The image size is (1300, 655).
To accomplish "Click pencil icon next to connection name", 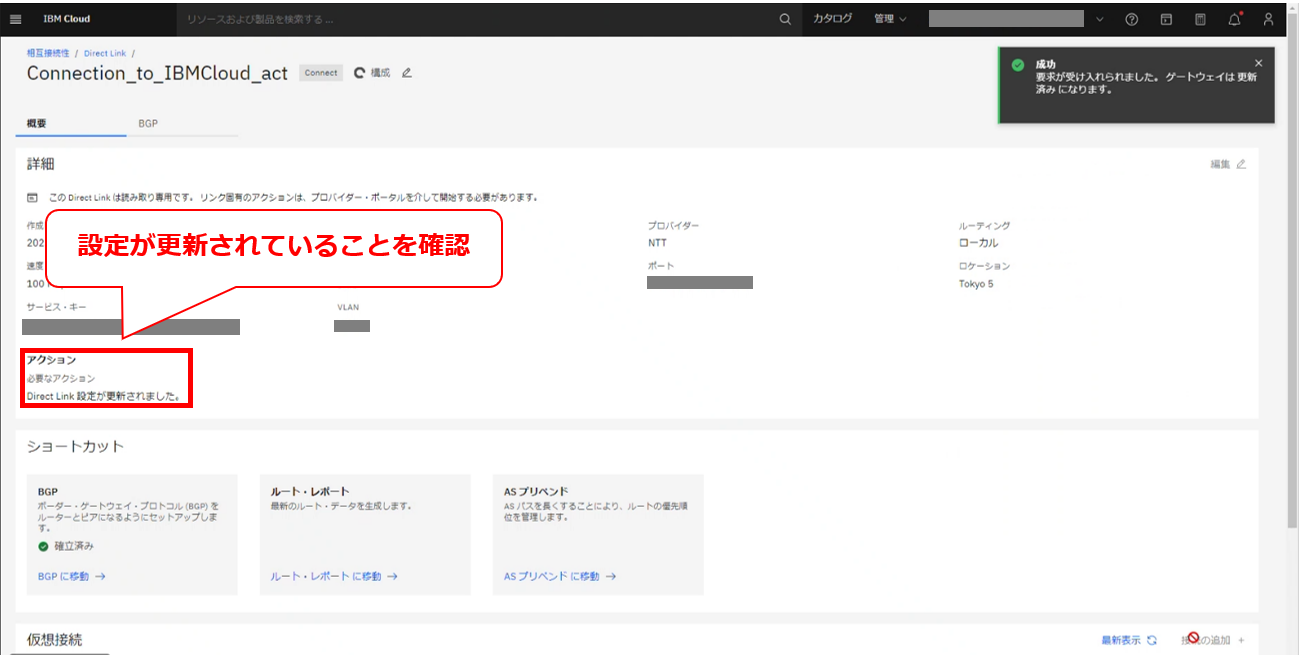I will 406,73.
